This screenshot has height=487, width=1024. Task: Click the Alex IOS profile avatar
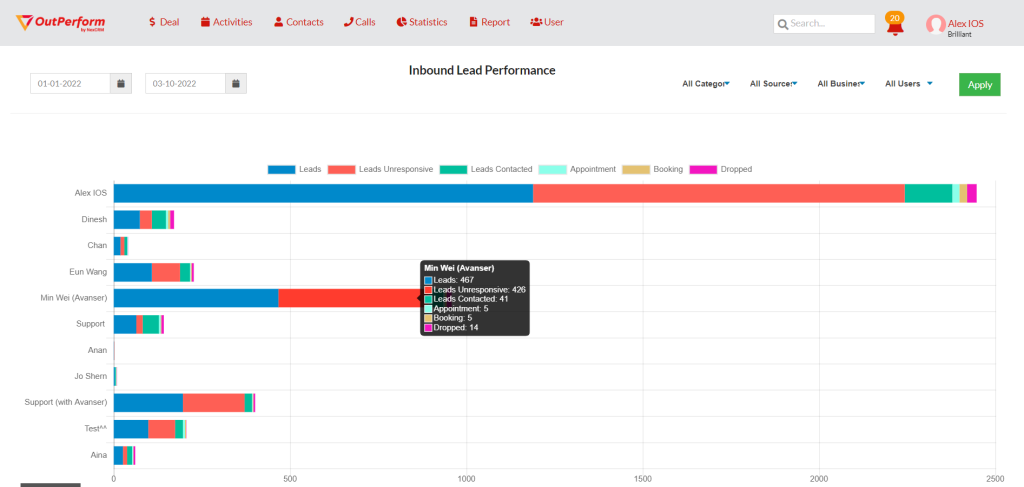tap(935, 25)
